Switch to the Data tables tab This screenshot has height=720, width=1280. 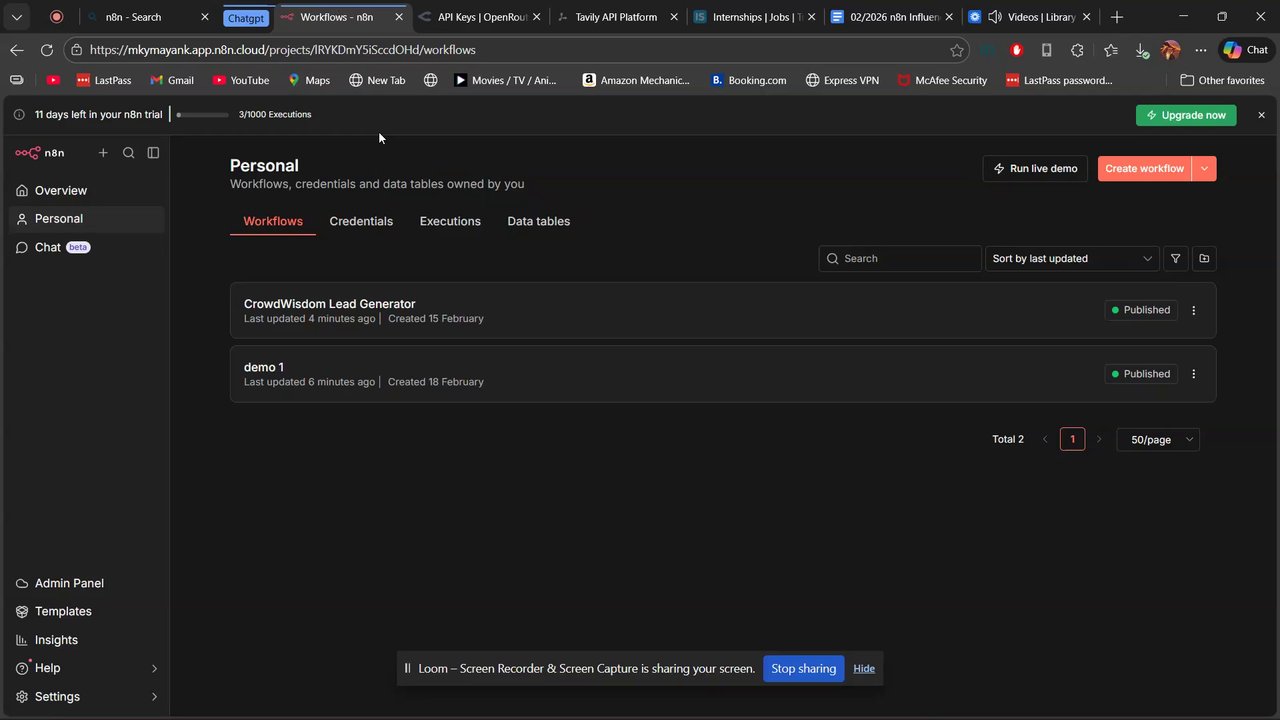click(539, 221)
